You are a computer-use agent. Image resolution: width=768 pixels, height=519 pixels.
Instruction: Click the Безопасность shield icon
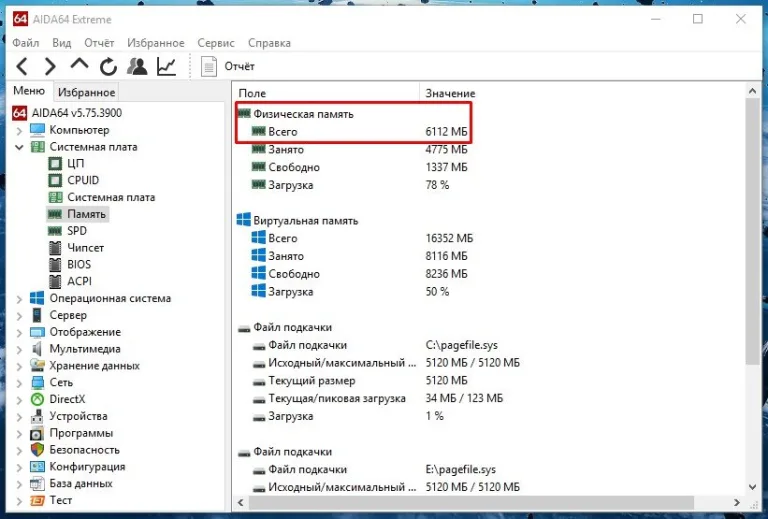37,450
